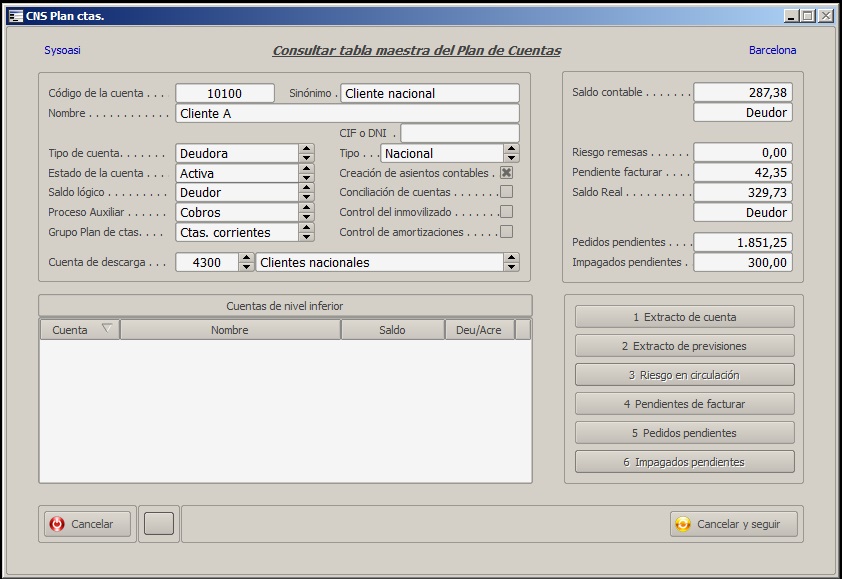Click the Saldo Real value 329,73
Image resolution: width=842 pixels, height=579 pixels.
tap(743, 192)
